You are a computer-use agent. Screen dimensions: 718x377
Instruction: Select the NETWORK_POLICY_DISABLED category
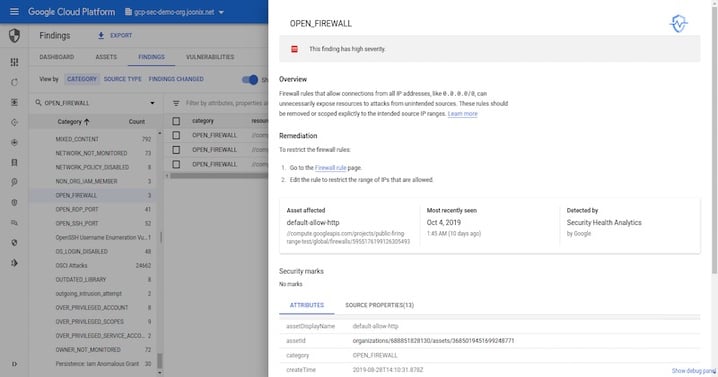click(92, 167)
